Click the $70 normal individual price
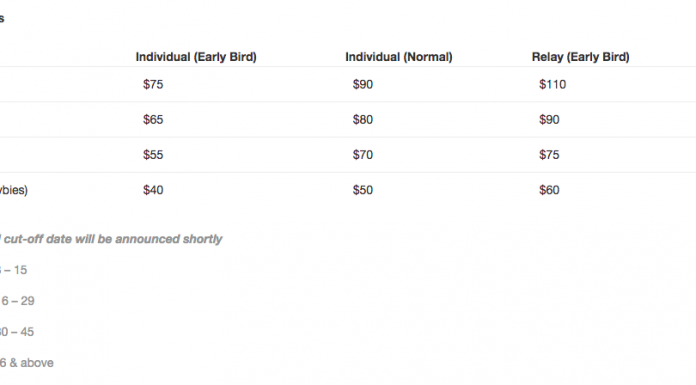Image resolution: width=696 pixels, height=385 pixels. [x=363, y=155]
